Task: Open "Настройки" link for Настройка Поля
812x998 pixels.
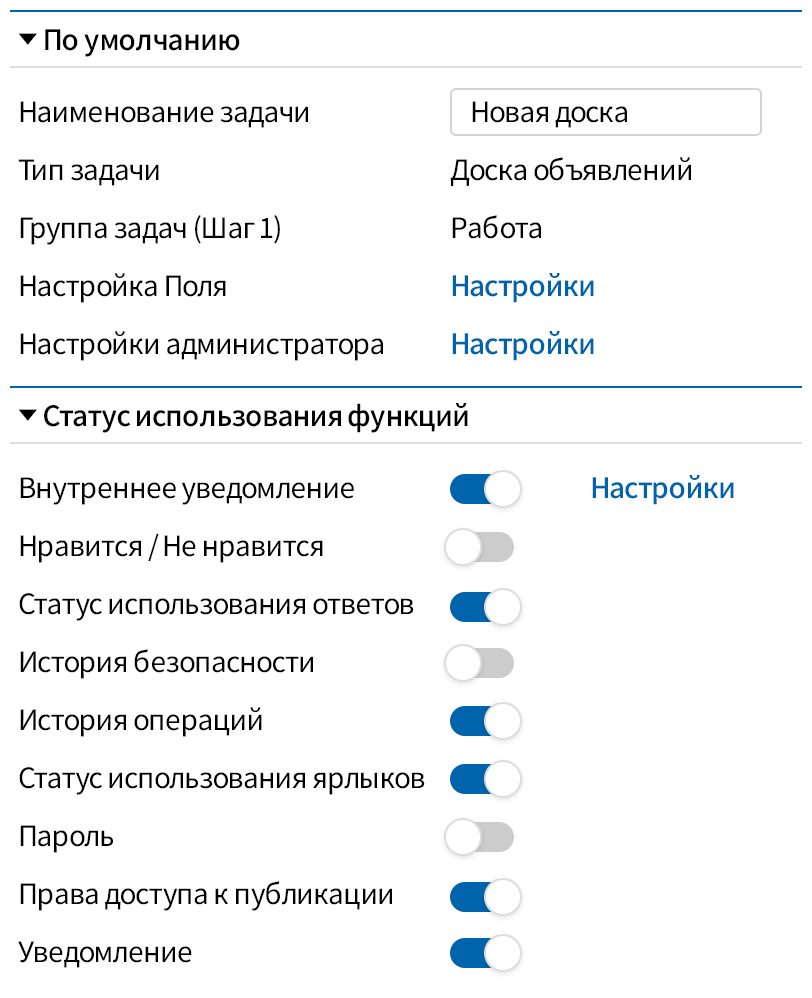Action: coord(522,287)
